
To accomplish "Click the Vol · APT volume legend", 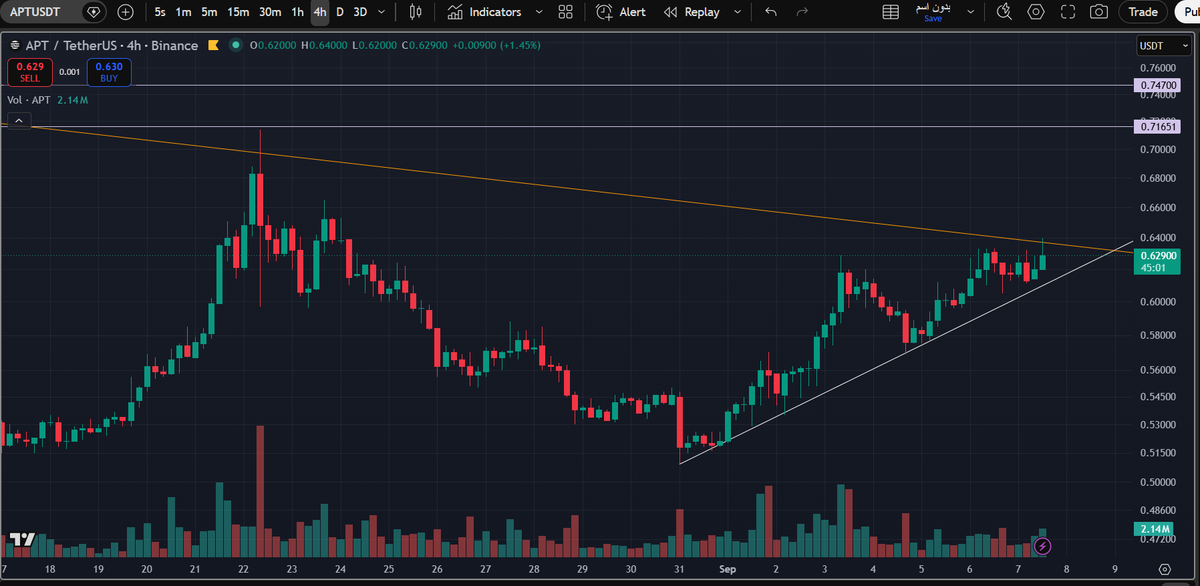I will click(x=47, y=100).
